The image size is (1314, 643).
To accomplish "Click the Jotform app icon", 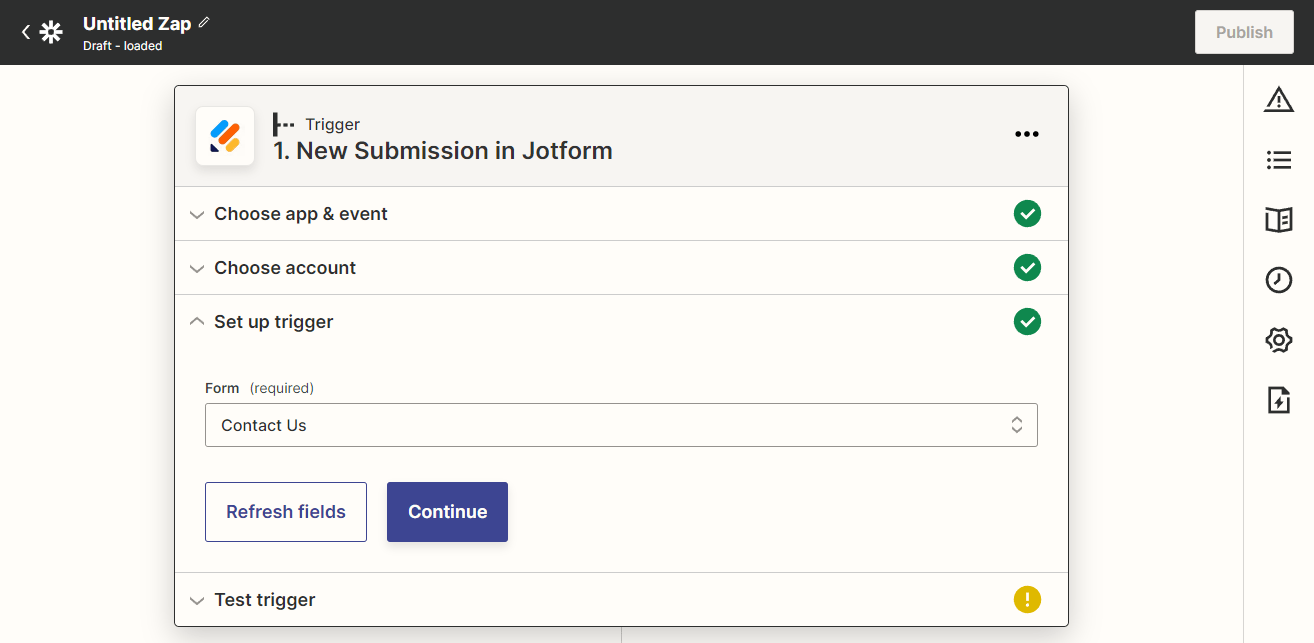I will point(225,136).
